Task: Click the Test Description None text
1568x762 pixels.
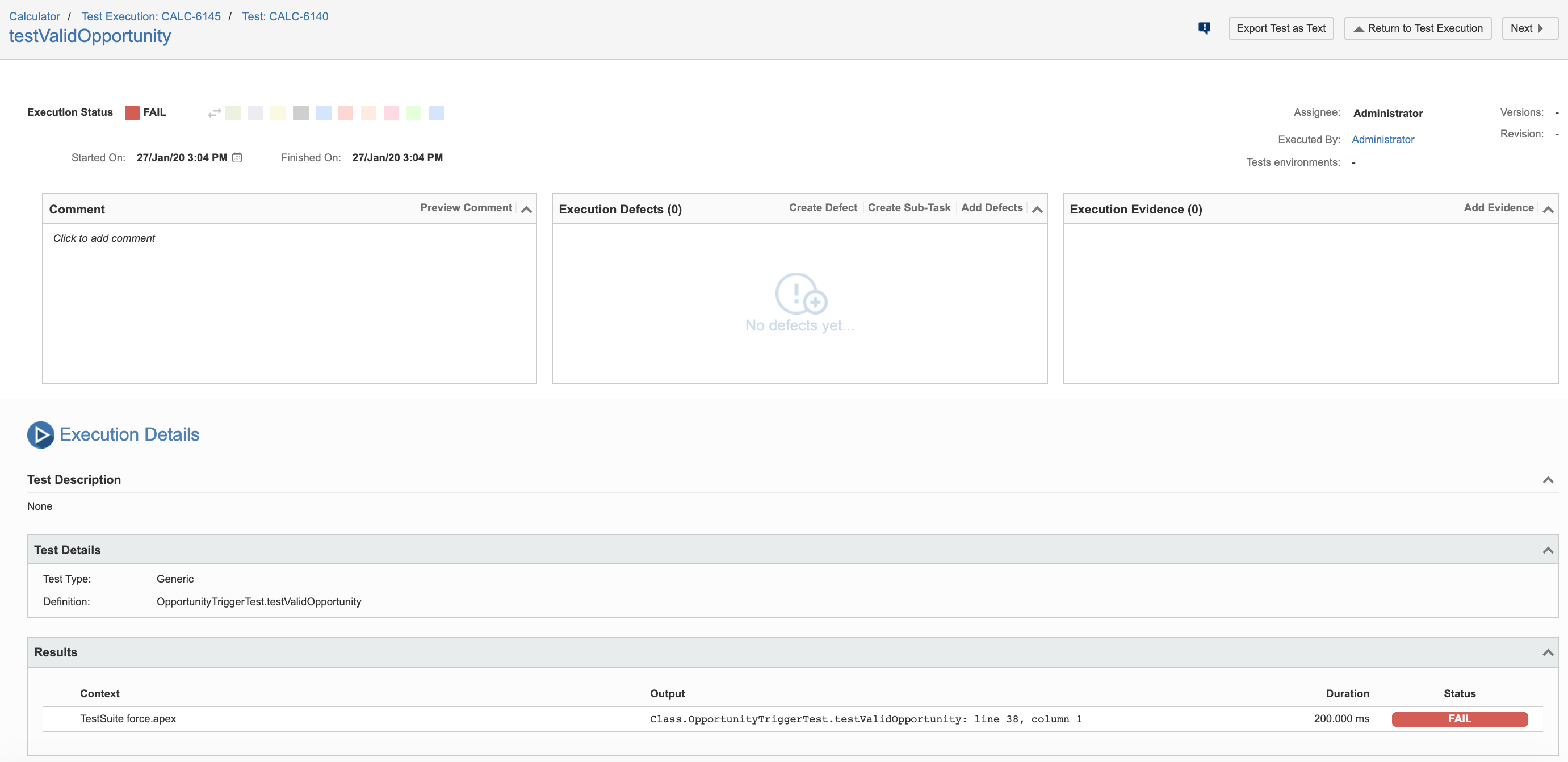Action: (x=40, y=506)
